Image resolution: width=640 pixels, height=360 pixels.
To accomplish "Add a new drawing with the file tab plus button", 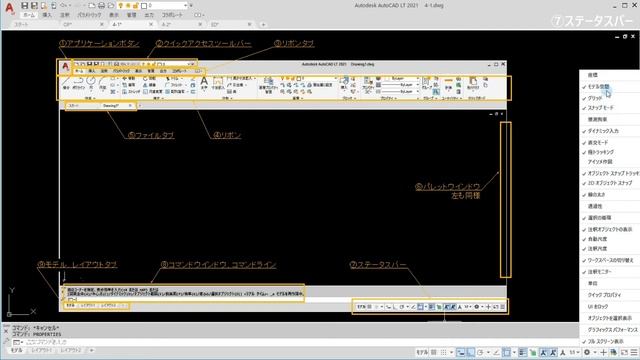I will 263,24.
